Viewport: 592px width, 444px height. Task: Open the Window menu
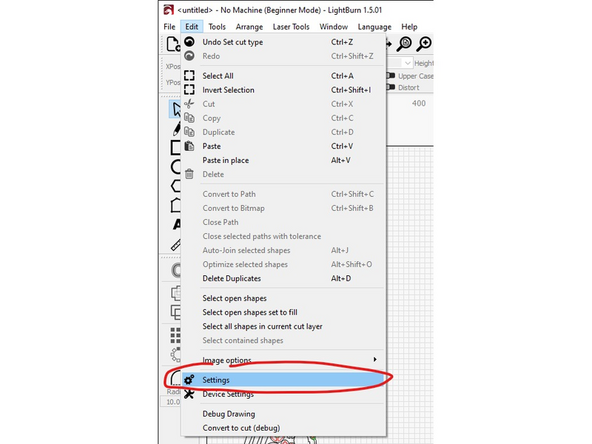click(x=333, y=27)
